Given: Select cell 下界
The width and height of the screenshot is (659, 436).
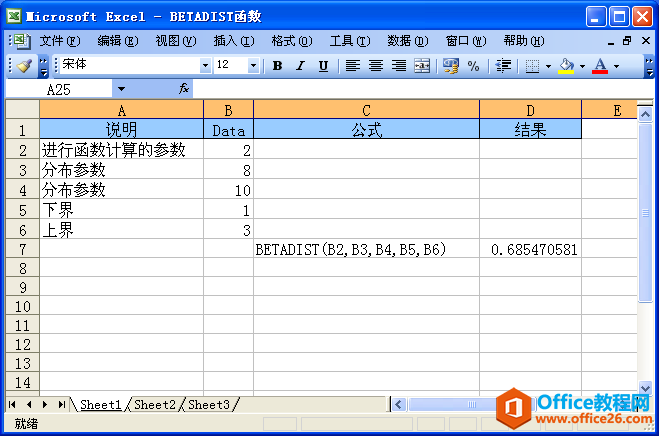Looking at the screenshot, I should click(x=121, y=209).
